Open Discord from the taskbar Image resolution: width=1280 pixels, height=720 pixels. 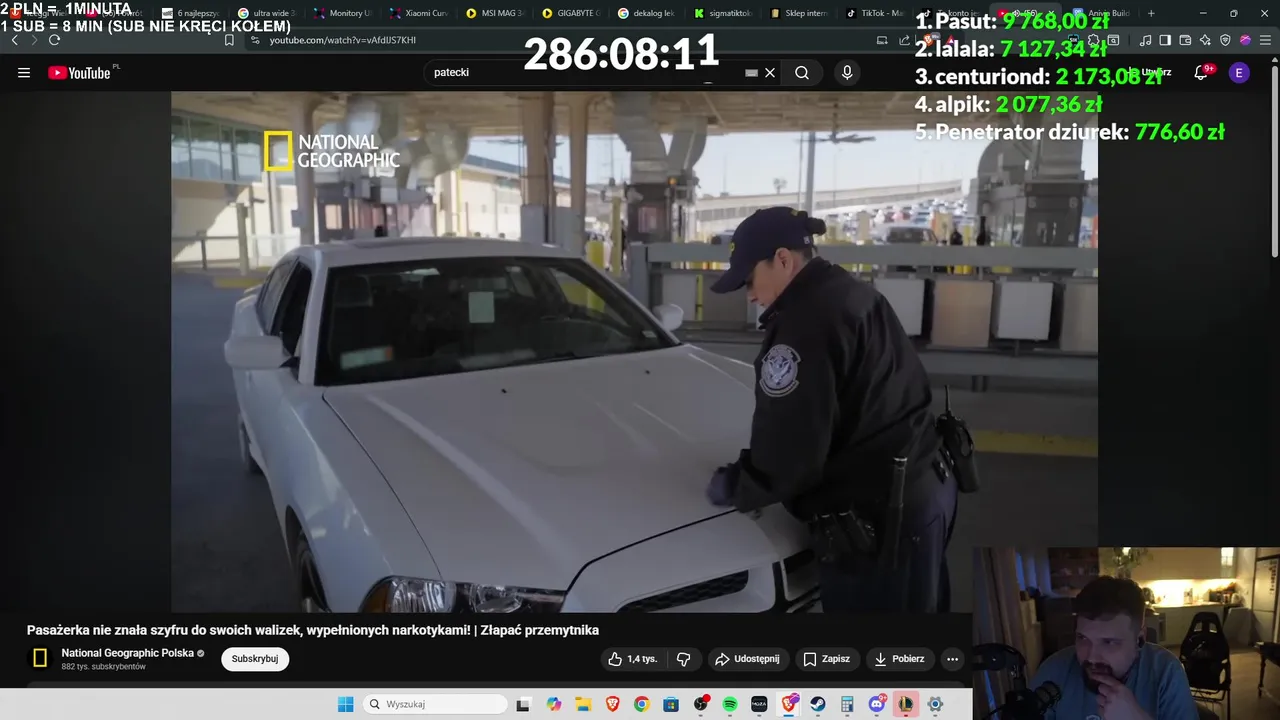877,704
